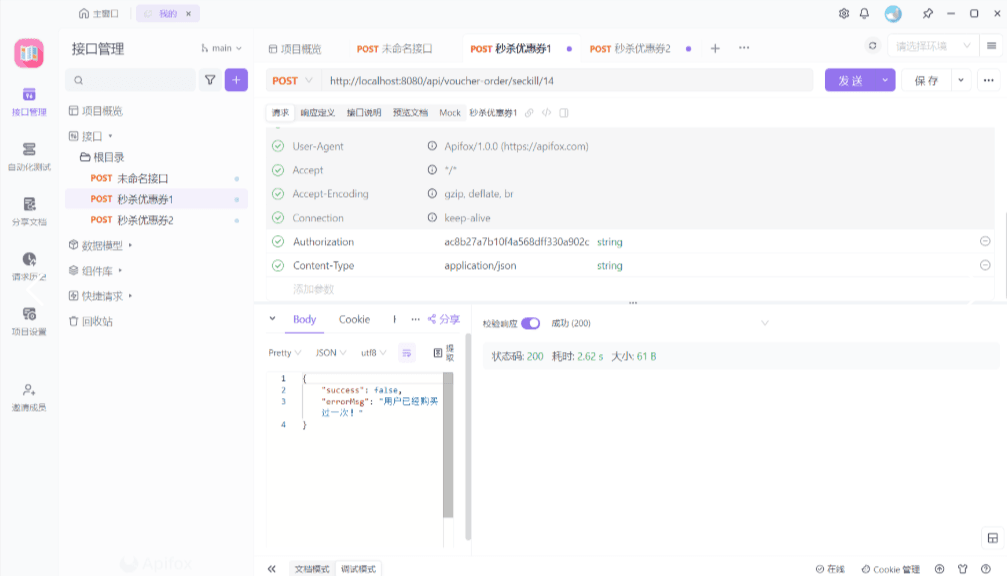Open 项目设置 in the left sidebar
Screen dimensions: 1007x576
[x=28, y=320]
